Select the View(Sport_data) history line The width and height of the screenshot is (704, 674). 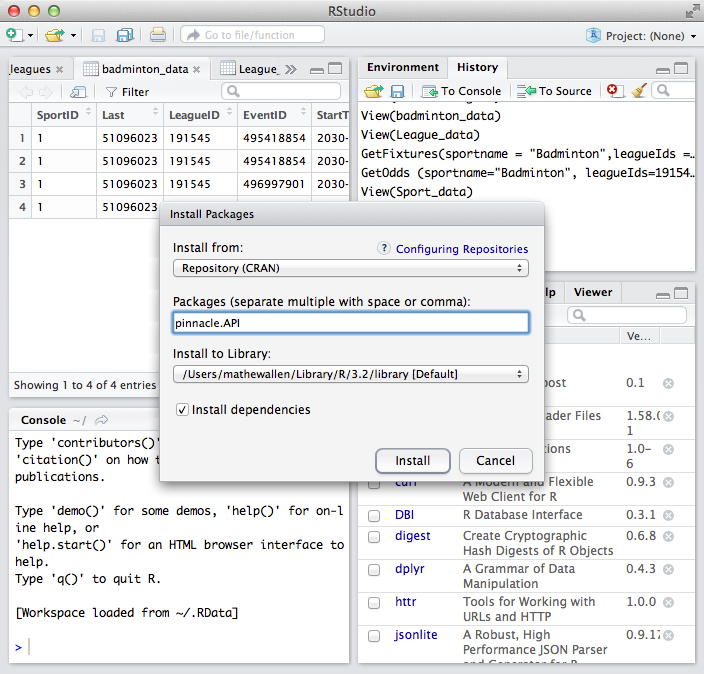[x=417, y=192]
